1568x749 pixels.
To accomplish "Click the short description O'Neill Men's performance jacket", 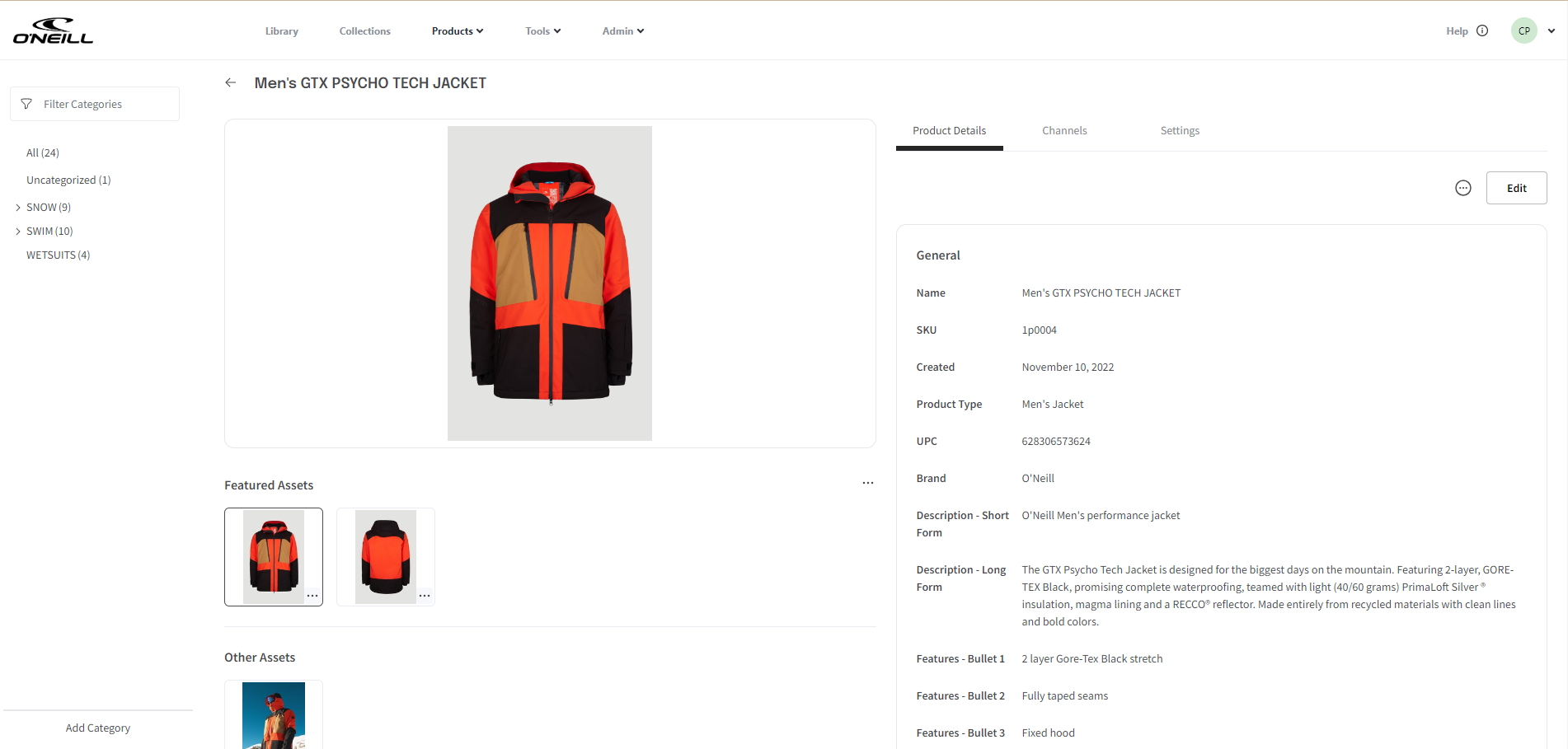I will pos(1101,515).
